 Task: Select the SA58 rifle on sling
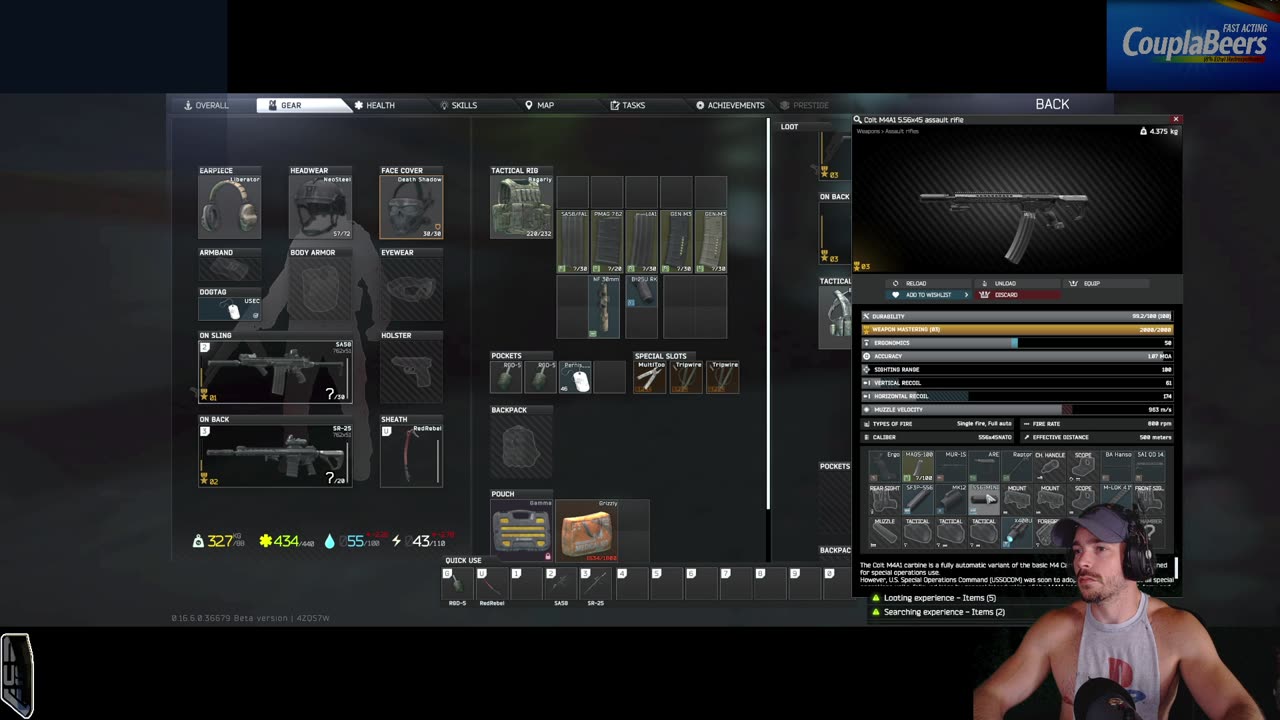pos(275,372)
